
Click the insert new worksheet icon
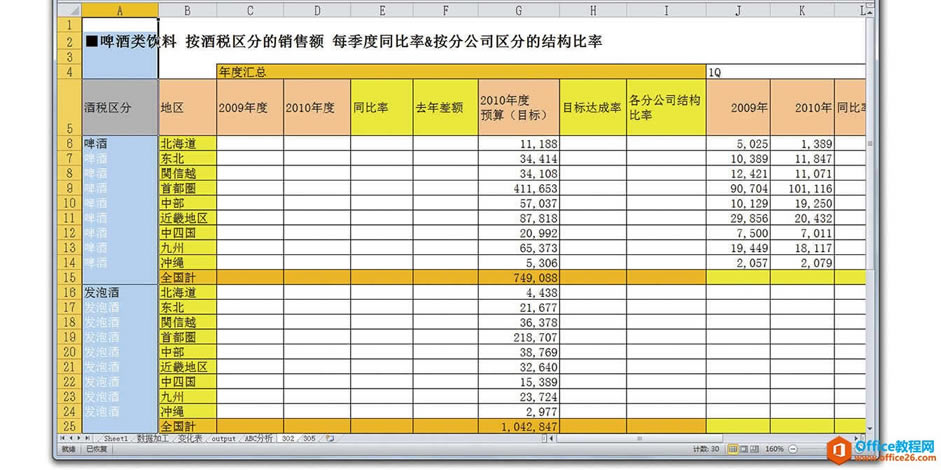(x=329, y=438)
